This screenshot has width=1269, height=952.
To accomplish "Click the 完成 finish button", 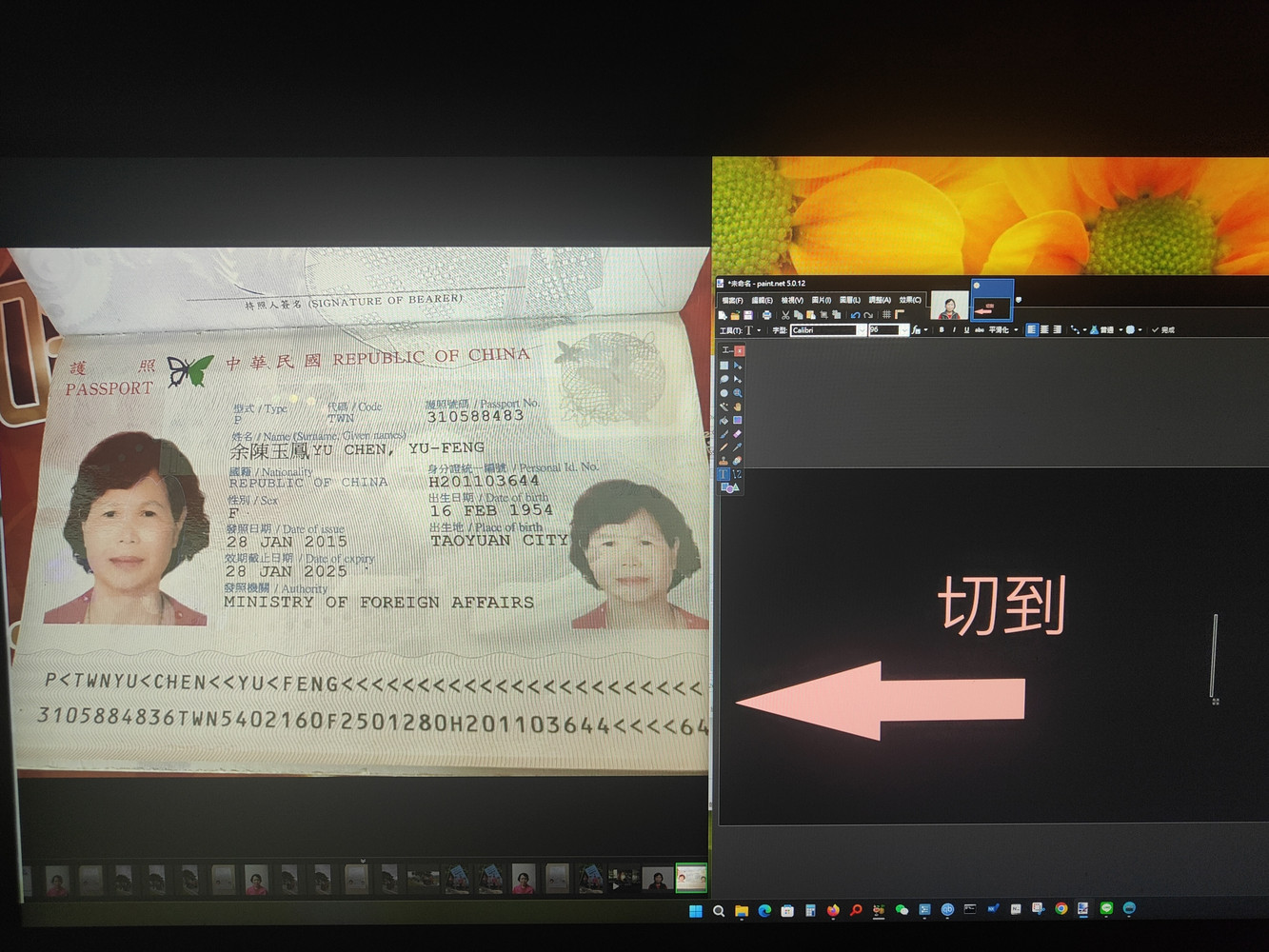I will click(1163, 330).
